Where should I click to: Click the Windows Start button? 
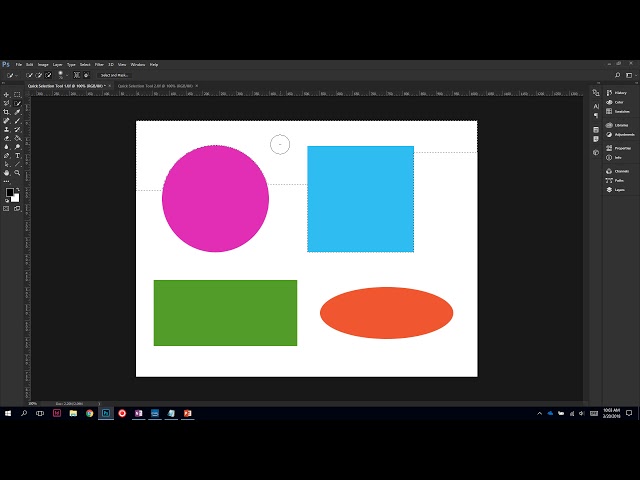click(x=8, y=412)
